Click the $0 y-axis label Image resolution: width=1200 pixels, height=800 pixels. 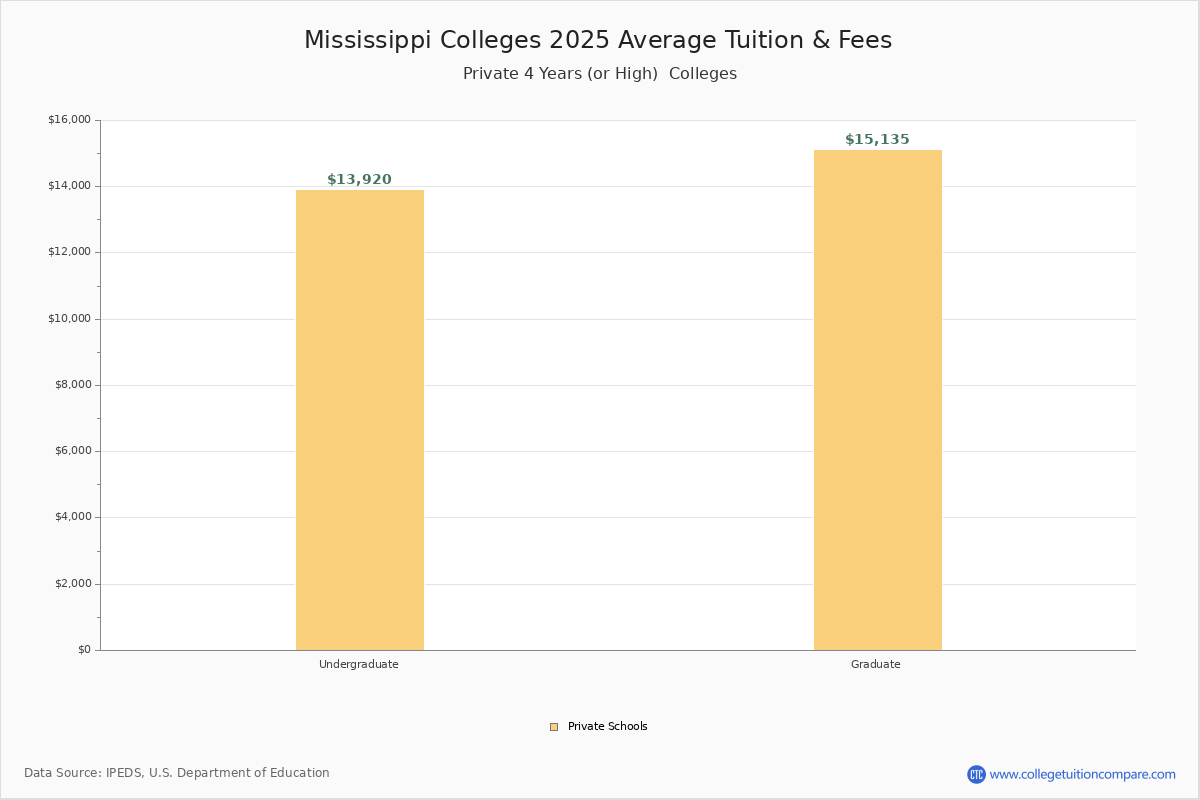[84, 650]
